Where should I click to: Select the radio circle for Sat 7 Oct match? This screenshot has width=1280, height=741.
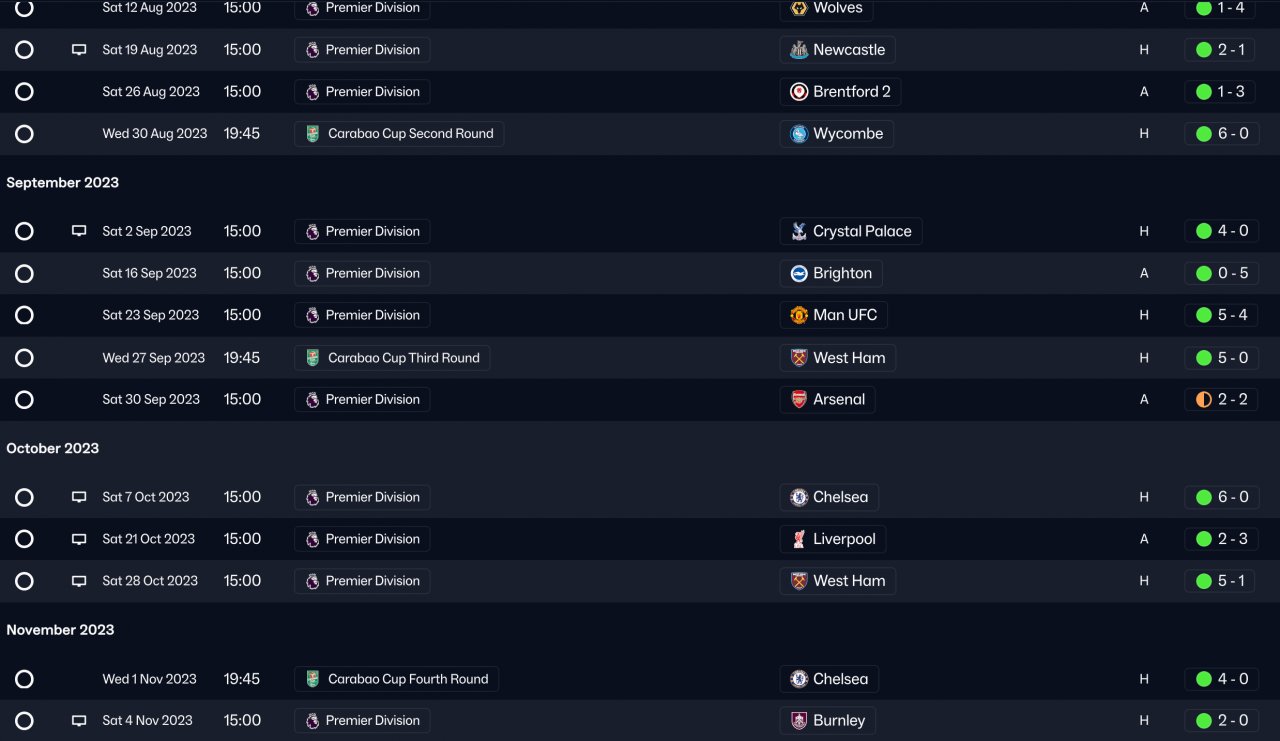[25, 498]
